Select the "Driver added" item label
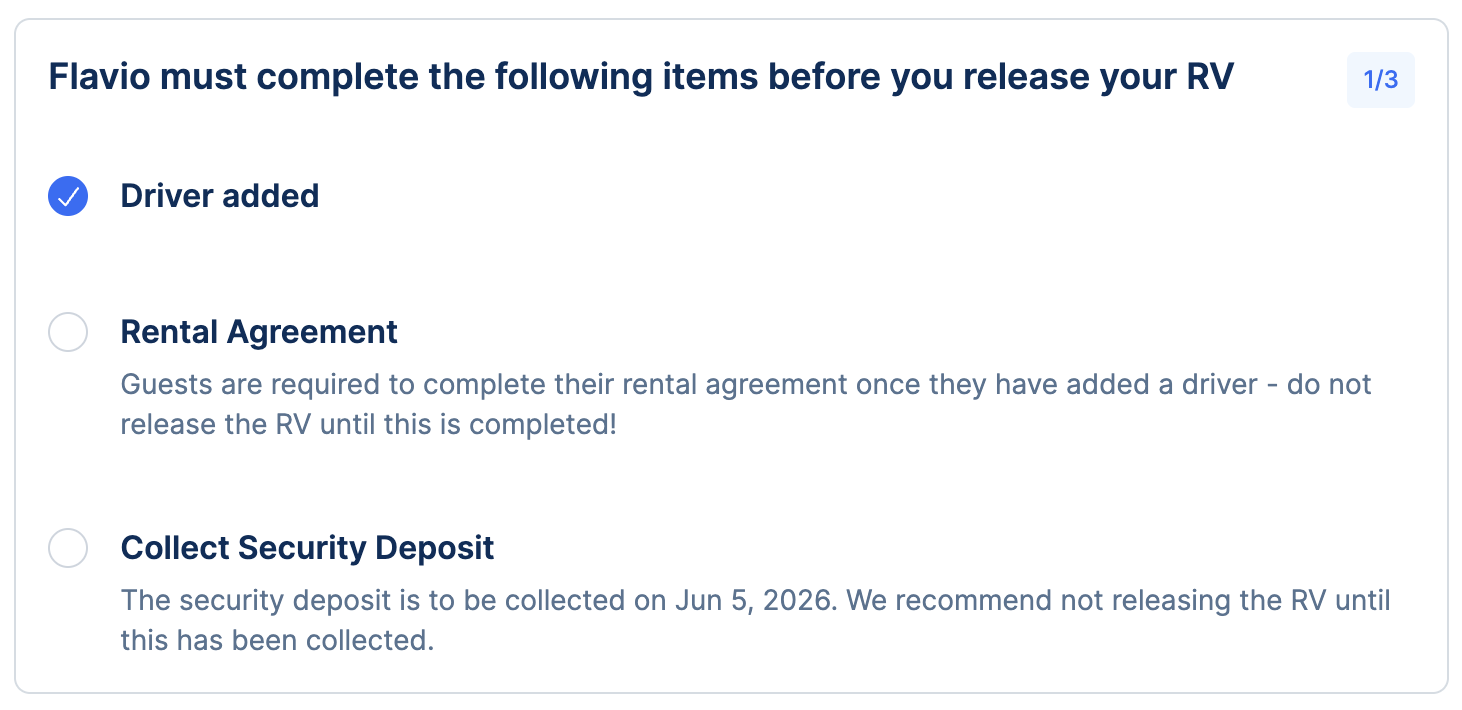 [220, 196]
